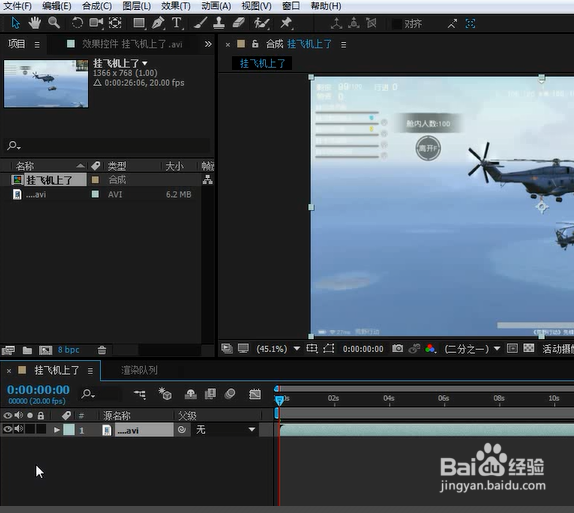Show channel and color management settings

pyautogui.click(x=430, y=349)
